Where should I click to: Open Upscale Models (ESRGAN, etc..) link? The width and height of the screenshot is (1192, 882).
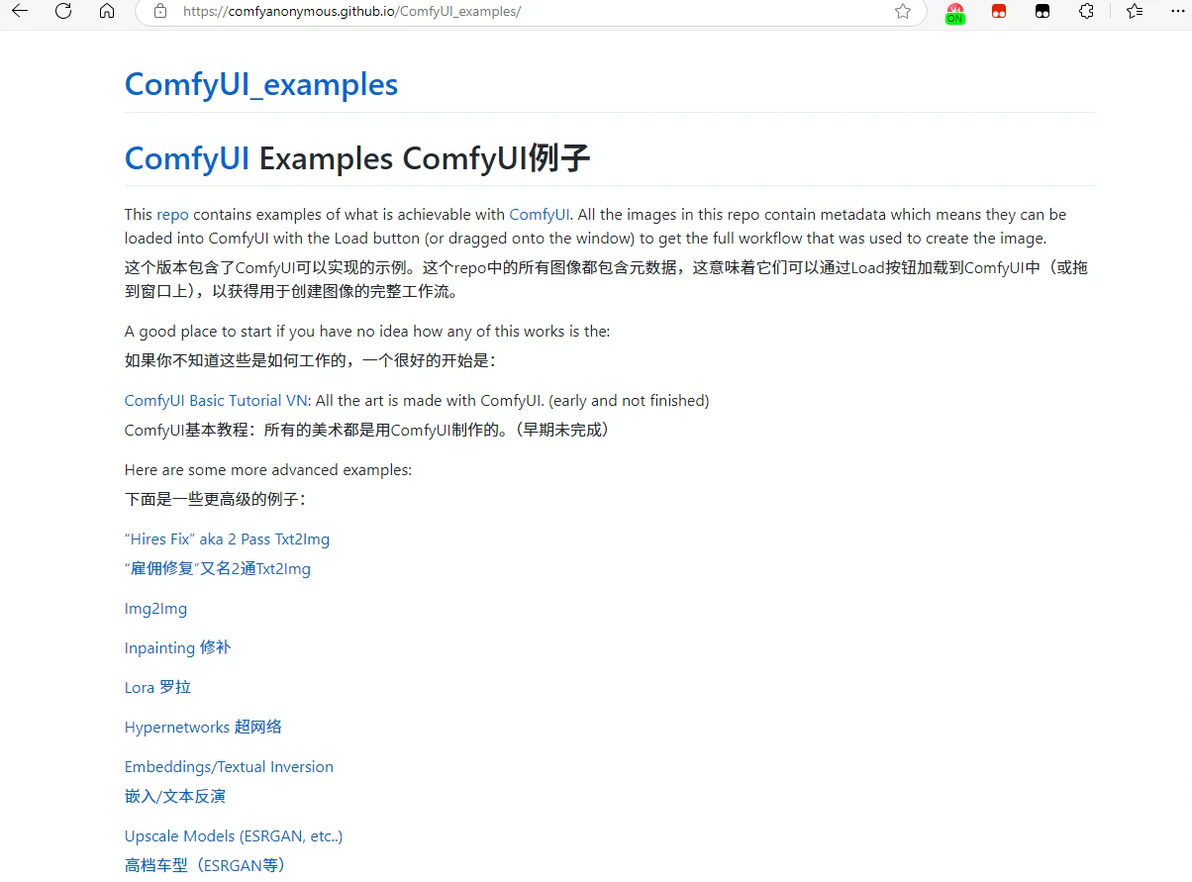pyautogui.click(x=233, y=836)
